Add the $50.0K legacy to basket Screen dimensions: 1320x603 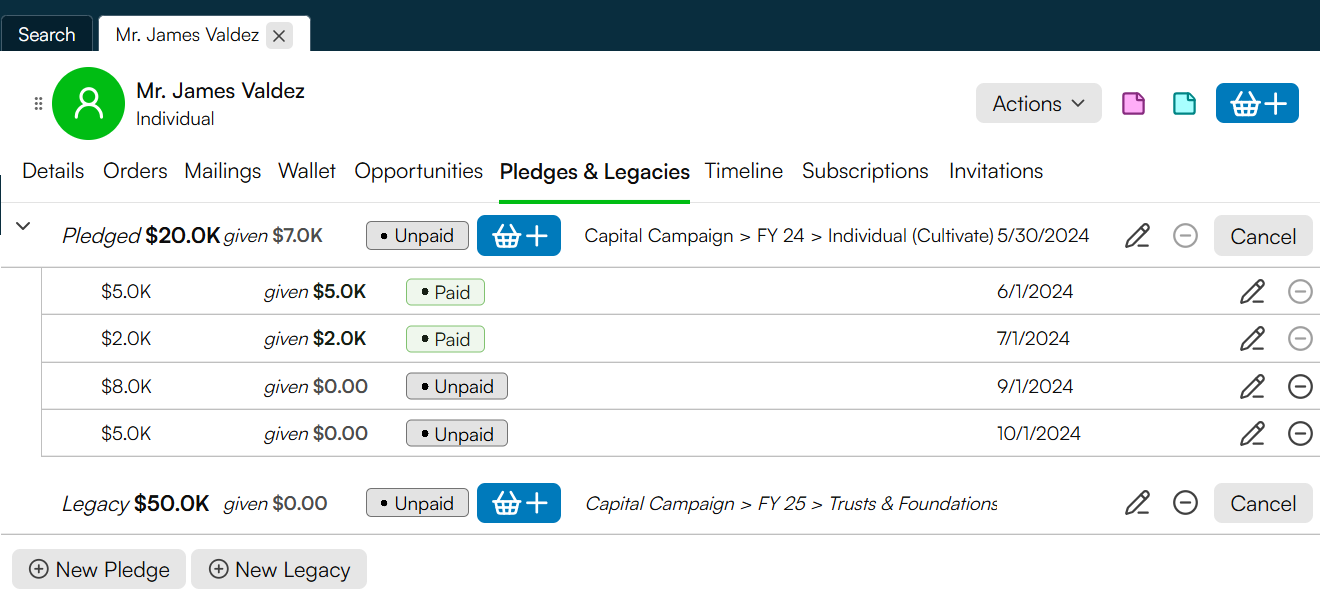(x=519, y=503)
